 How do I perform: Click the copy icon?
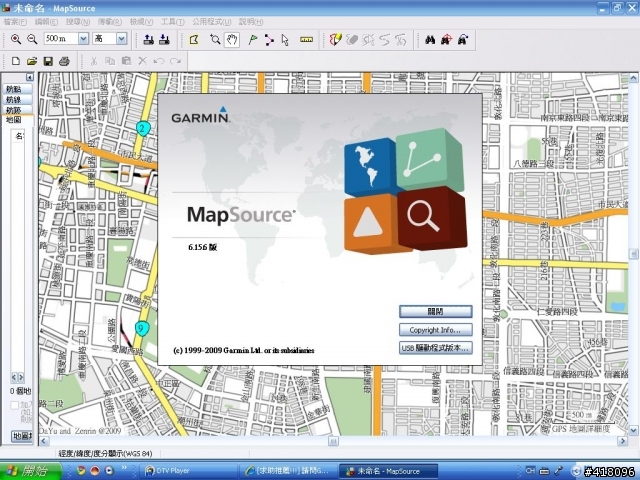[110, 61]
